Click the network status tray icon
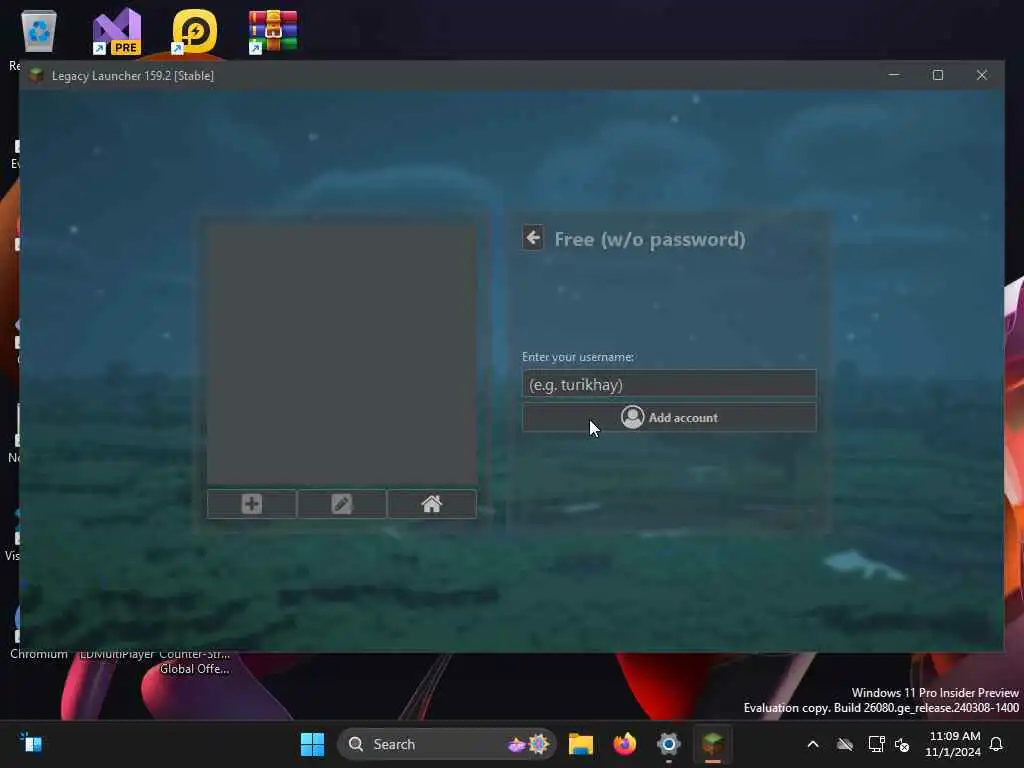Viewport: 1024px width, 768px height. [876, 744]
